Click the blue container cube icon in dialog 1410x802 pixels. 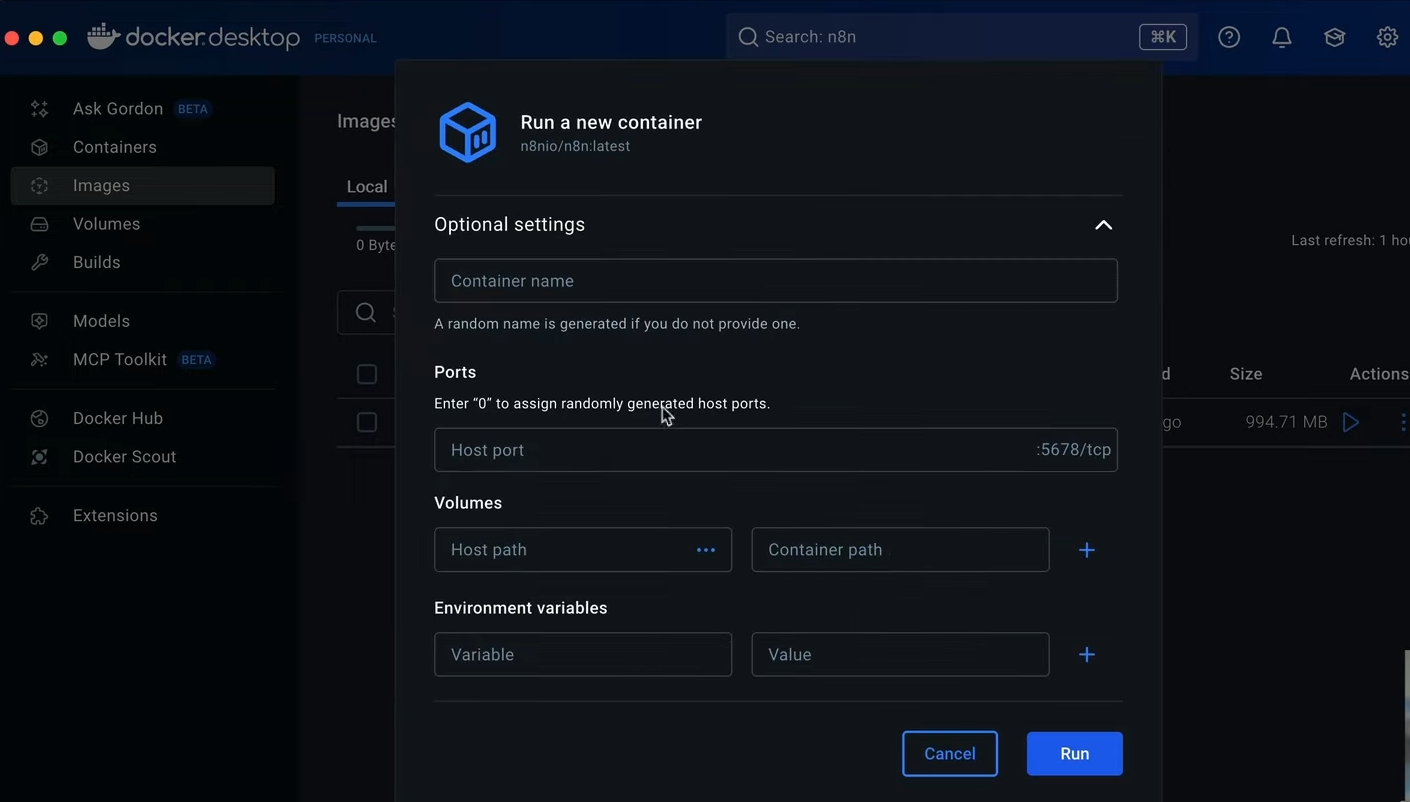tap(468, 132)
